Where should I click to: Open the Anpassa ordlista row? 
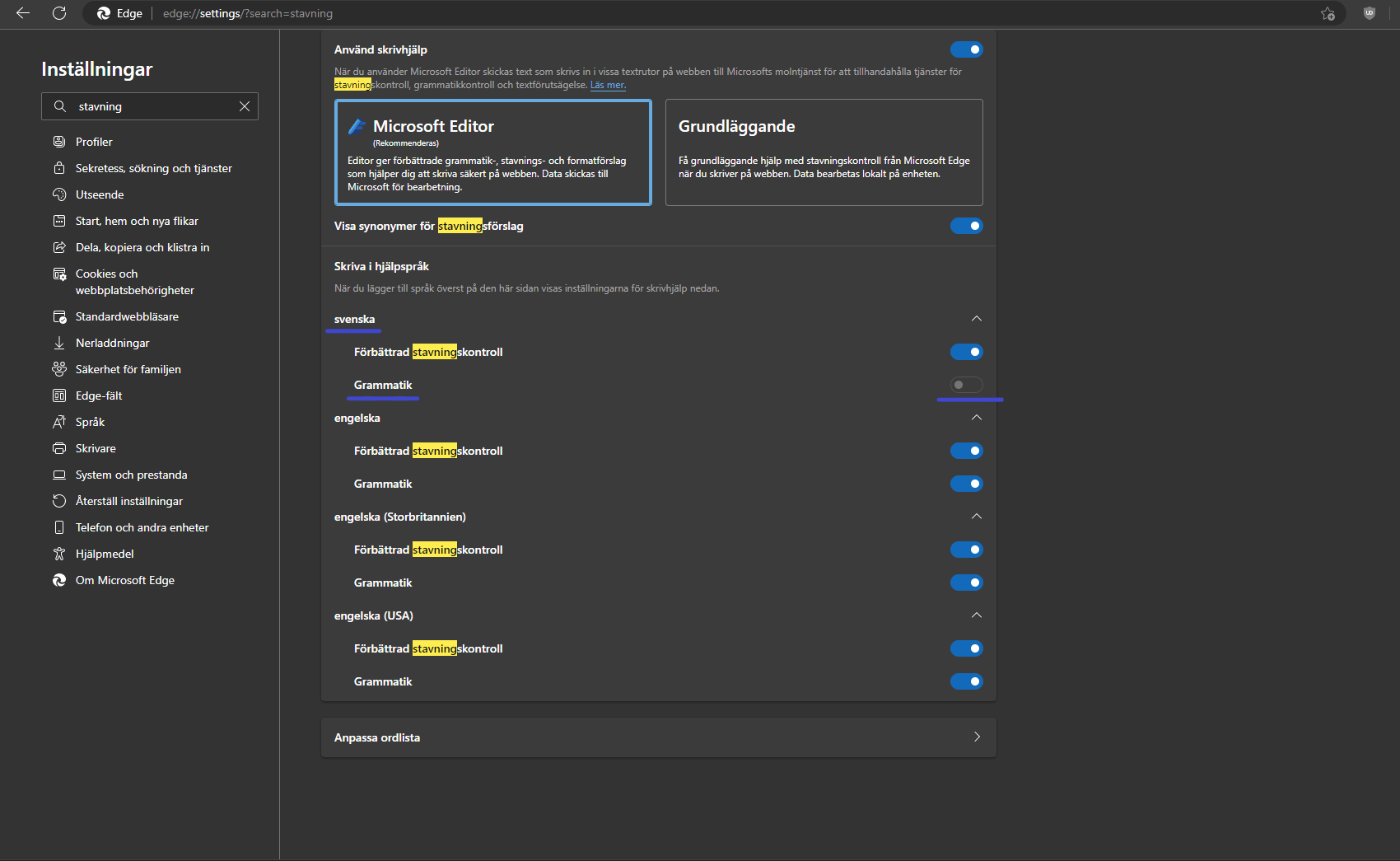click(659, 737)
